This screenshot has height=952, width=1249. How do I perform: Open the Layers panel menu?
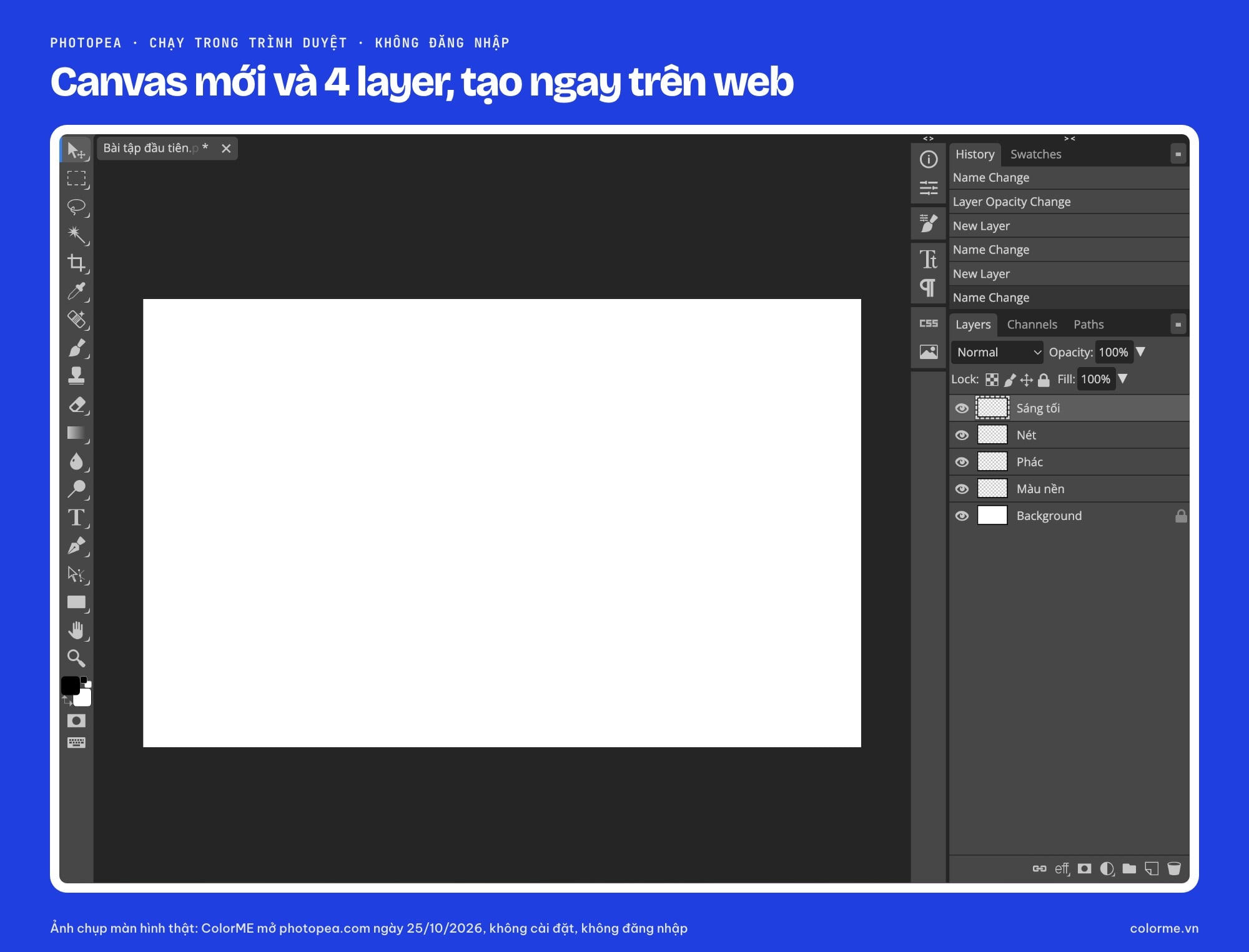1178,325
